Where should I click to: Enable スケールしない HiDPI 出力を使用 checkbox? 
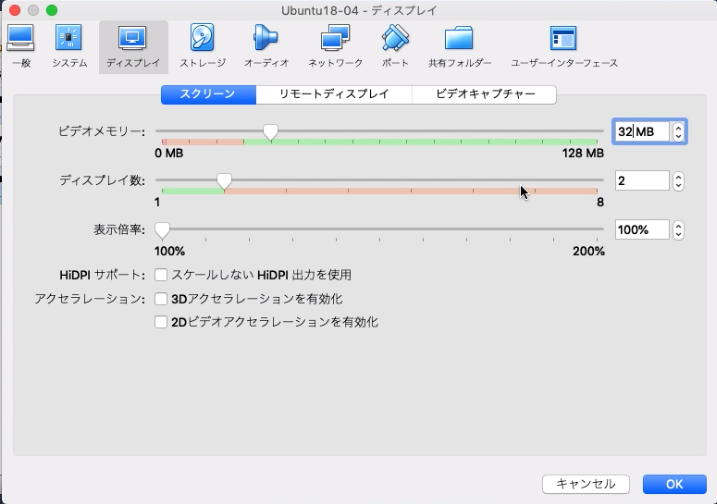click(161, 275)
